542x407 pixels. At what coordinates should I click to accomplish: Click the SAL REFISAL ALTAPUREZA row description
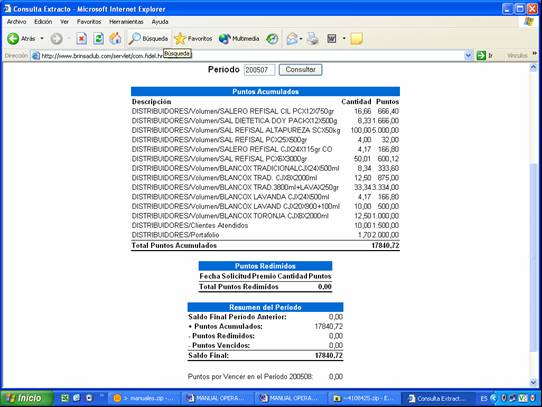click(x=236, y=130)
